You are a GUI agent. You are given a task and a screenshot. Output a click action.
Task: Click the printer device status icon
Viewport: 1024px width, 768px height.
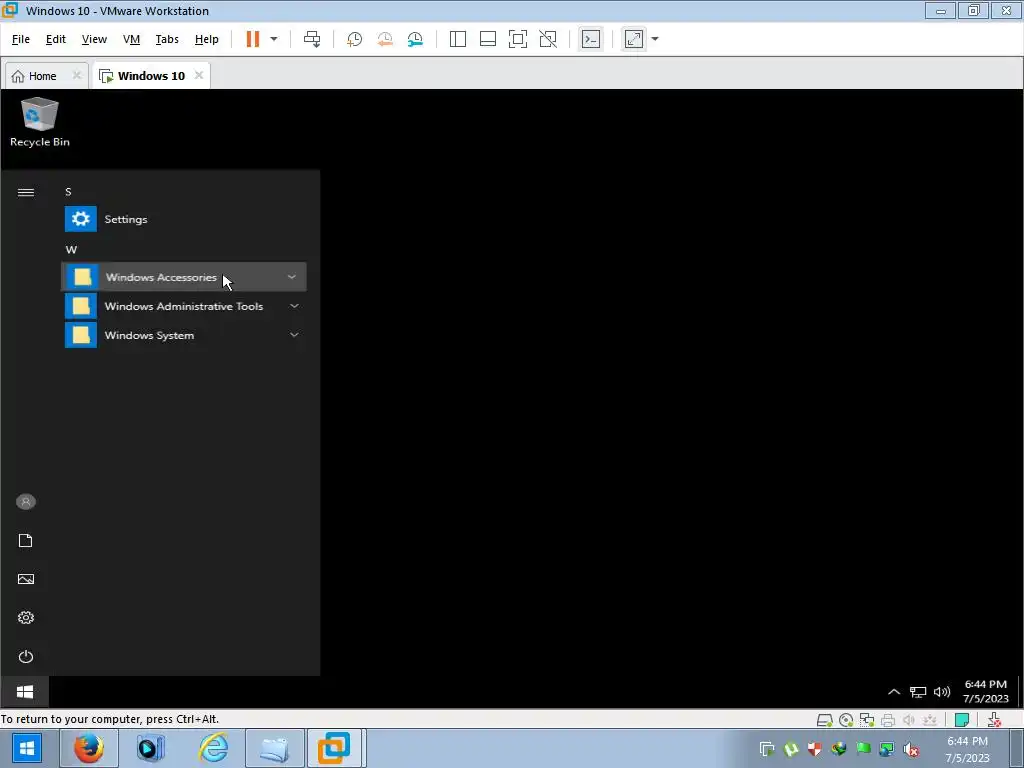[888, 720]
